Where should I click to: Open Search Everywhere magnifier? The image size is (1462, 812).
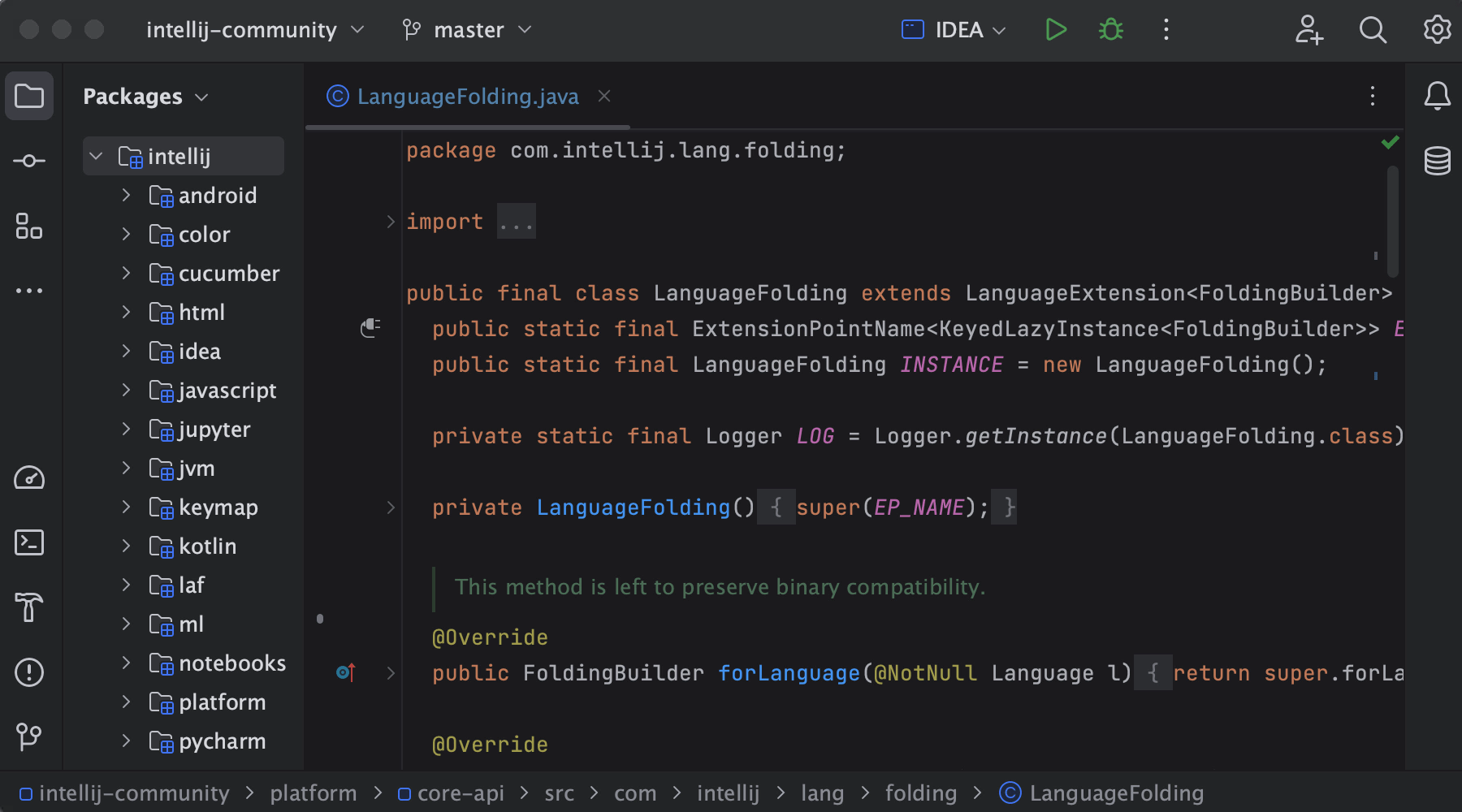tap(1373, 30)
